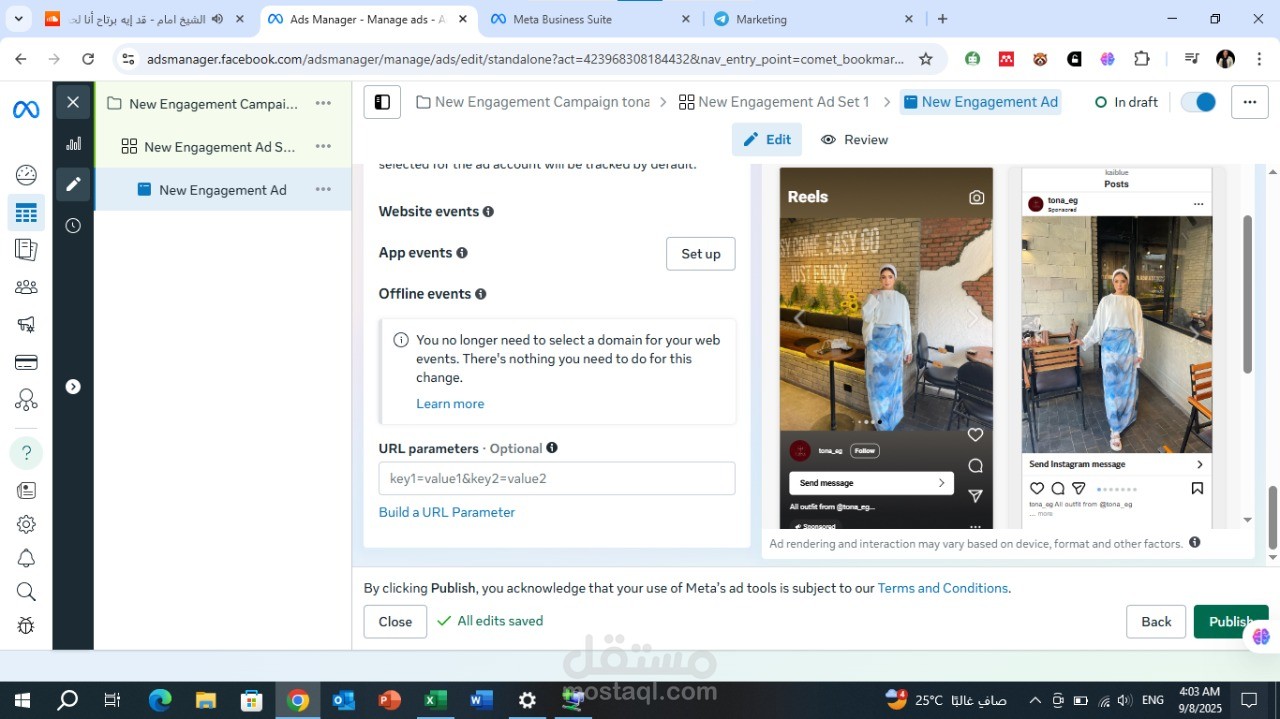Open options for New Engagement Ad row

point(323,189)
